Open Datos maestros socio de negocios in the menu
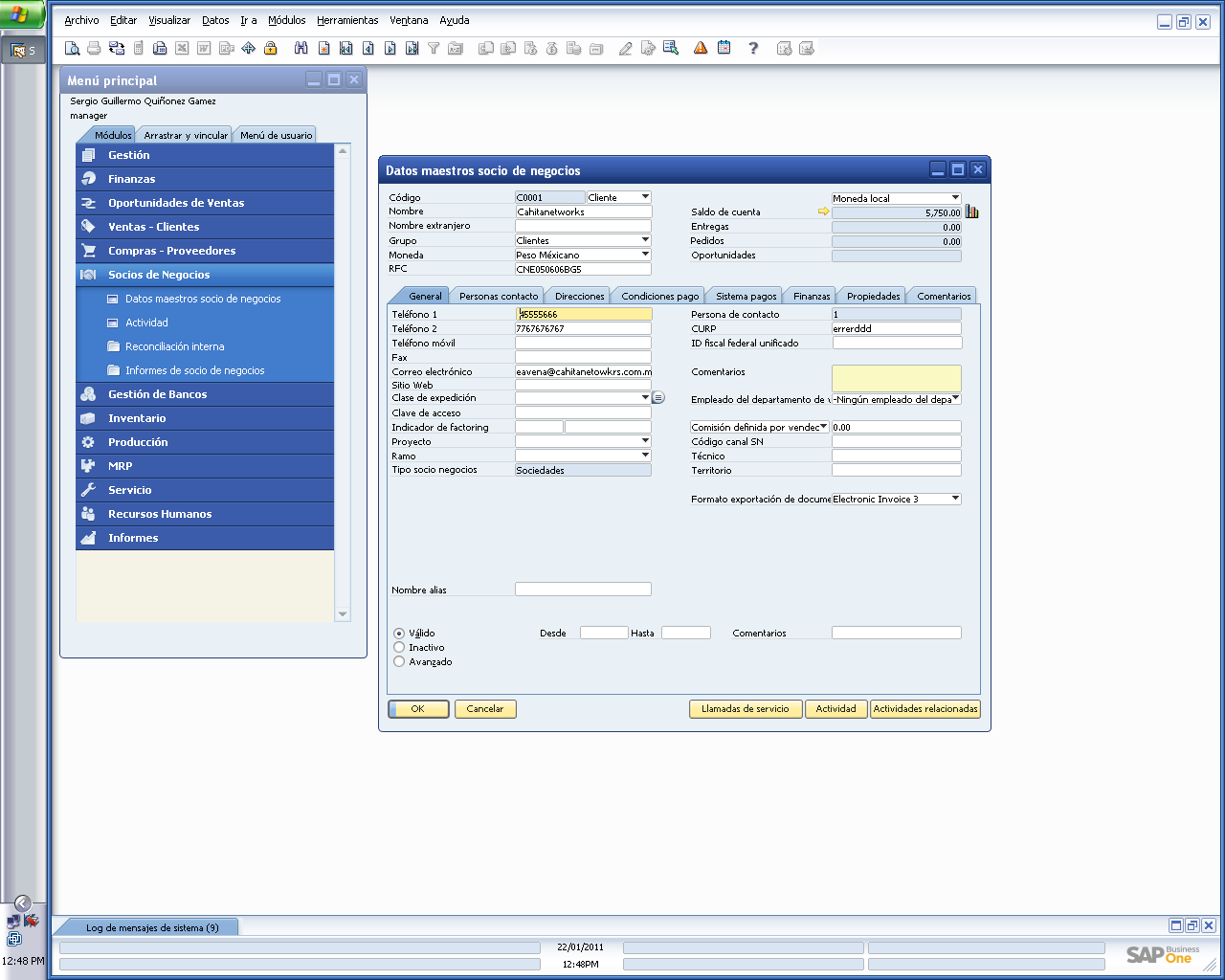 (x=203, y=299)
